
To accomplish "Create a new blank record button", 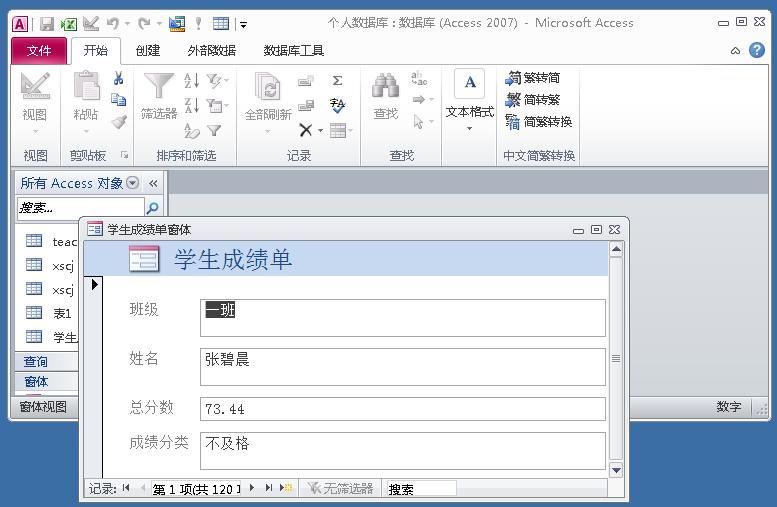I will pyautogui.click(x=286, y=488).
